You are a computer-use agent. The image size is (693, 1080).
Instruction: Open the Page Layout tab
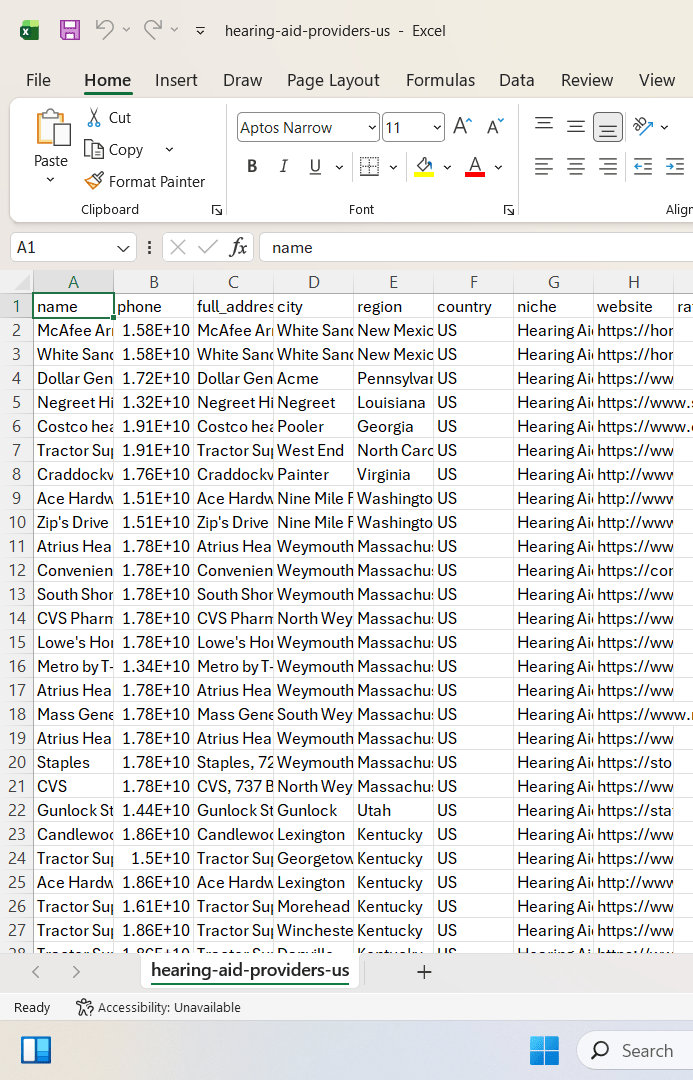[333, 81]
